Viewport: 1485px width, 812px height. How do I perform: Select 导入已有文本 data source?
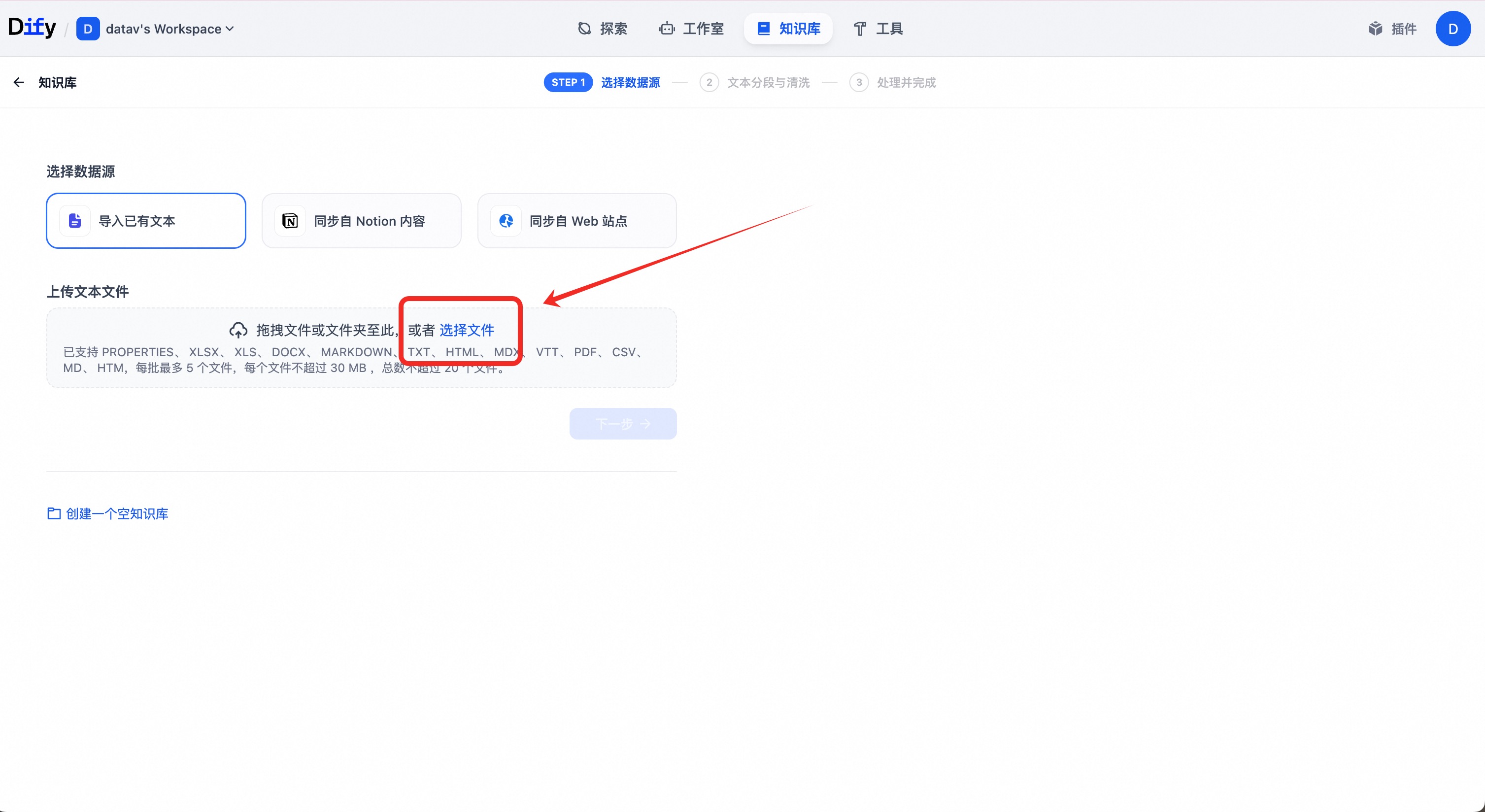tap(146, 221)
